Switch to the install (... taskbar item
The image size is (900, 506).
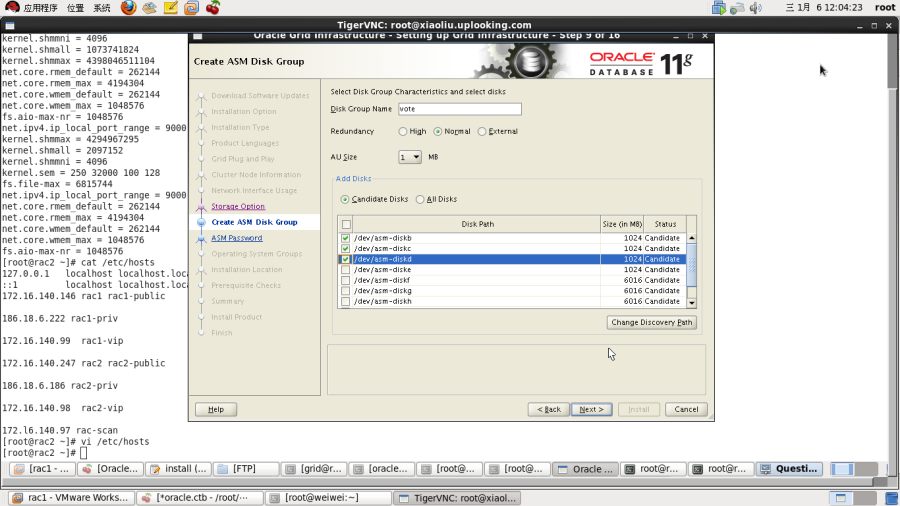point(178,469)
